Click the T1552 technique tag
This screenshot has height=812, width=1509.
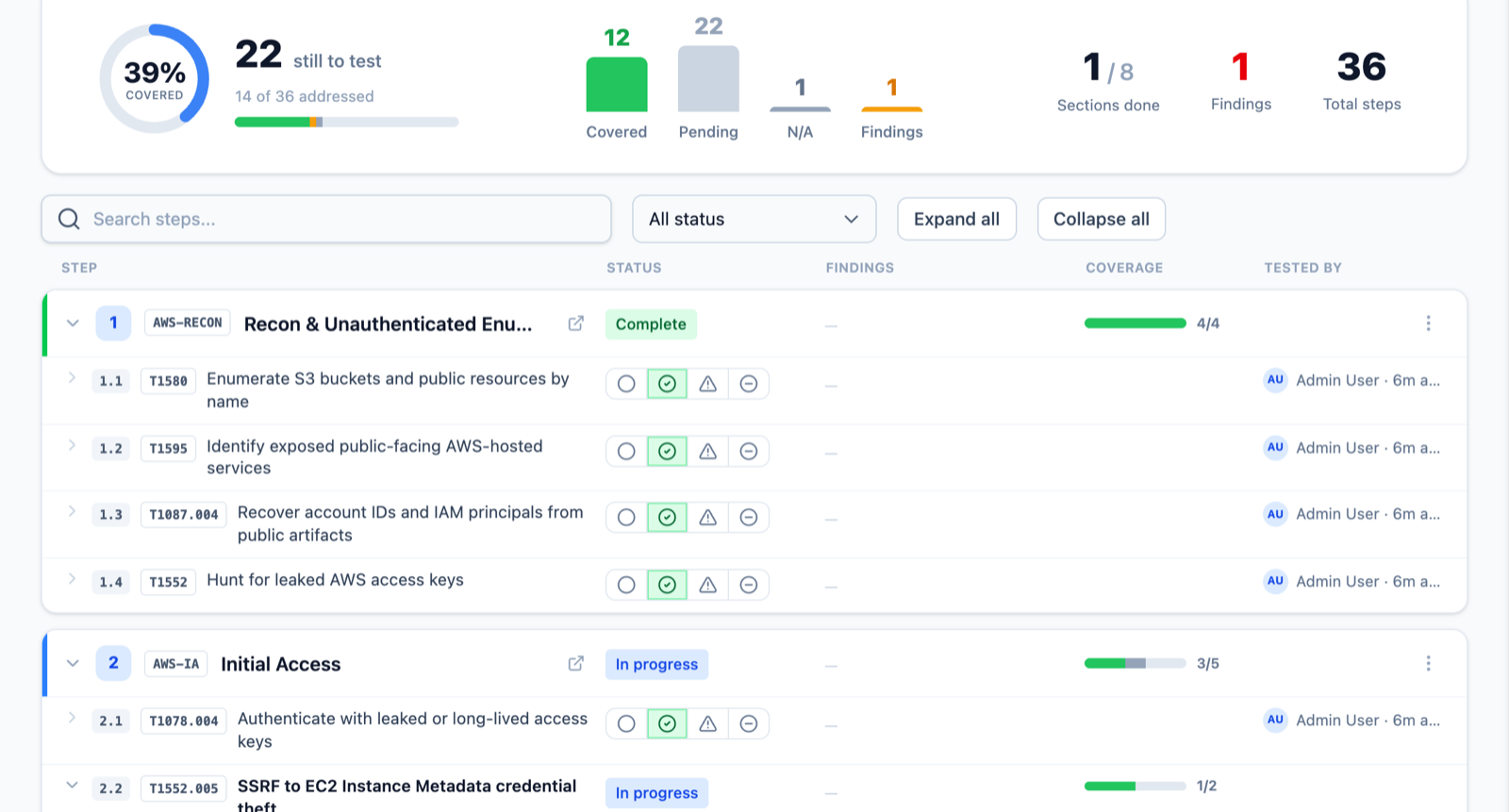point(169,583)
